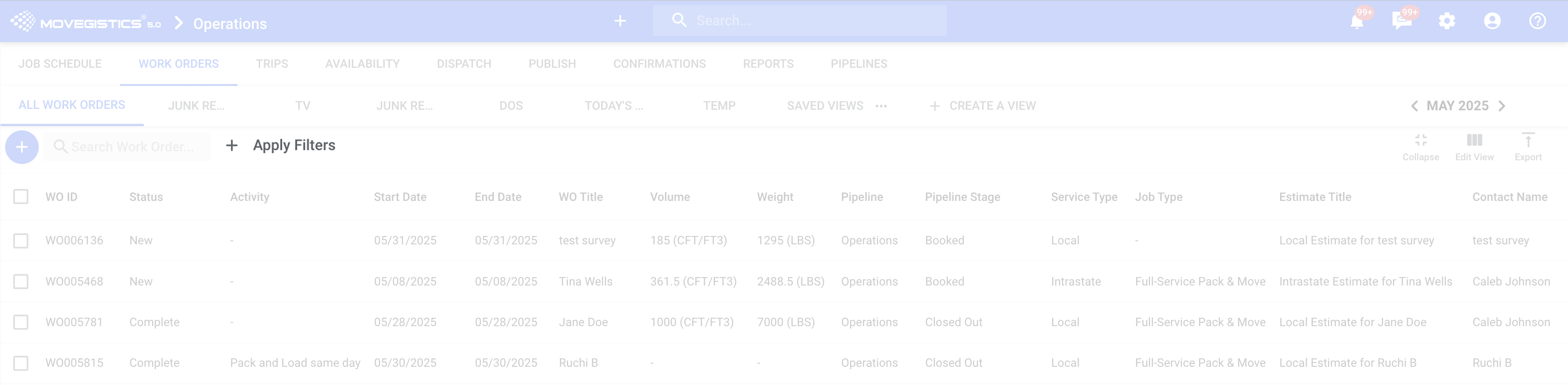Switch to the Dispatch tab
The width and height of the screenshot is (1568, 385).
tap(464, 64)
